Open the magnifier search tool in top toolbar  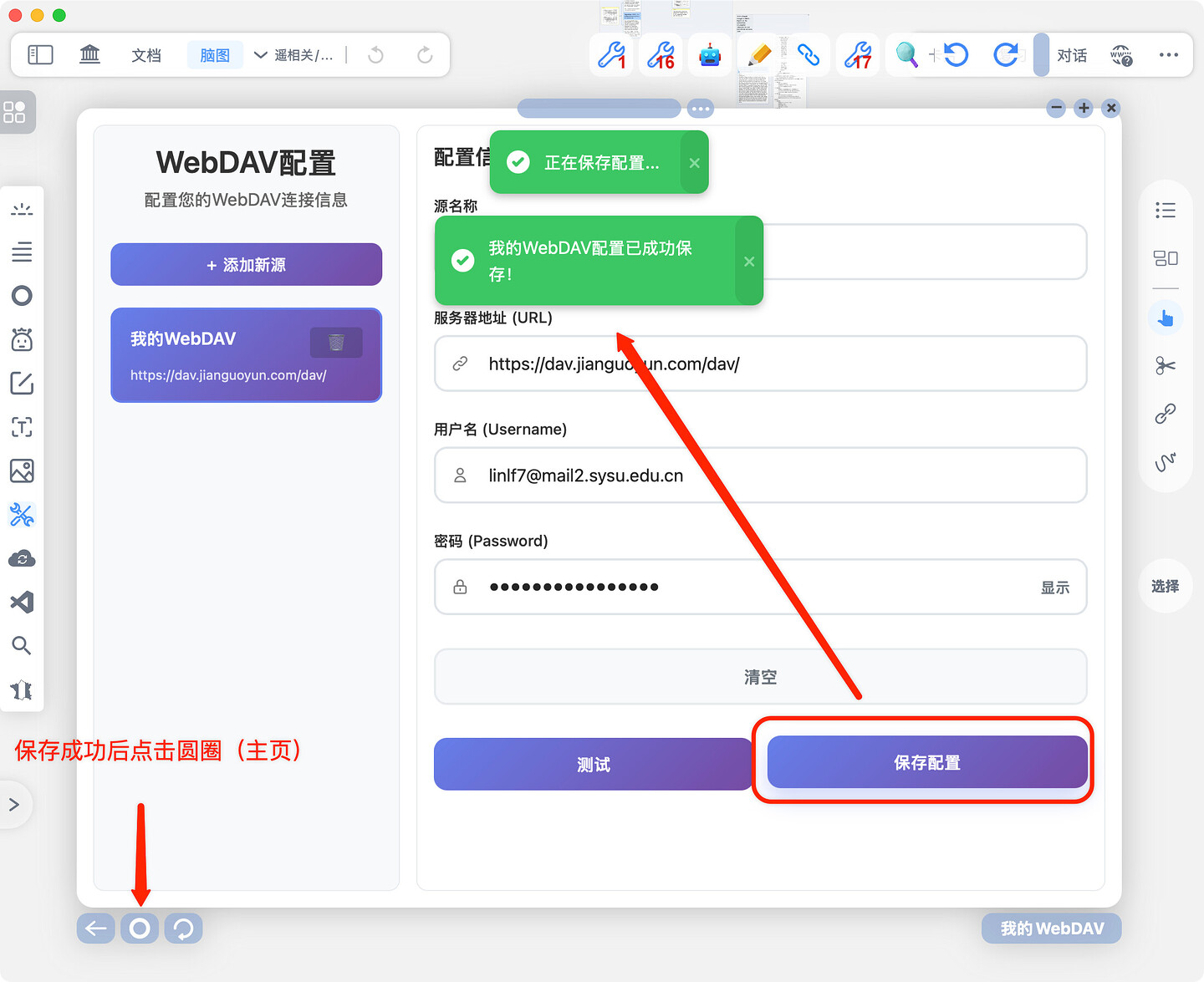pos(906,55)
